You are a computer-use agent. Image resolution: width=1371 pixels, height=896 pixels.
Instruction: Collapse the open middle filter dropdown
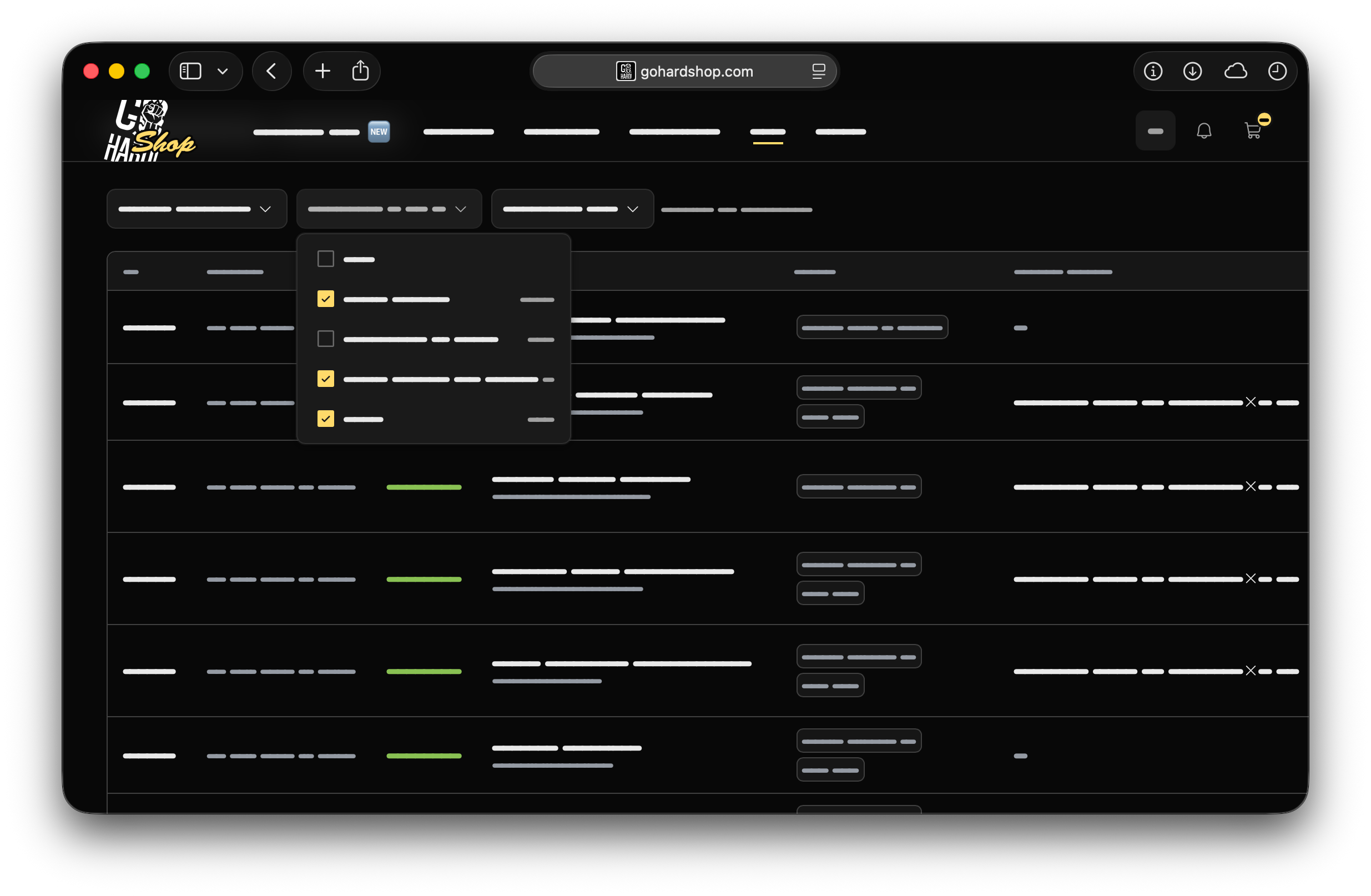tap(389, 209)
